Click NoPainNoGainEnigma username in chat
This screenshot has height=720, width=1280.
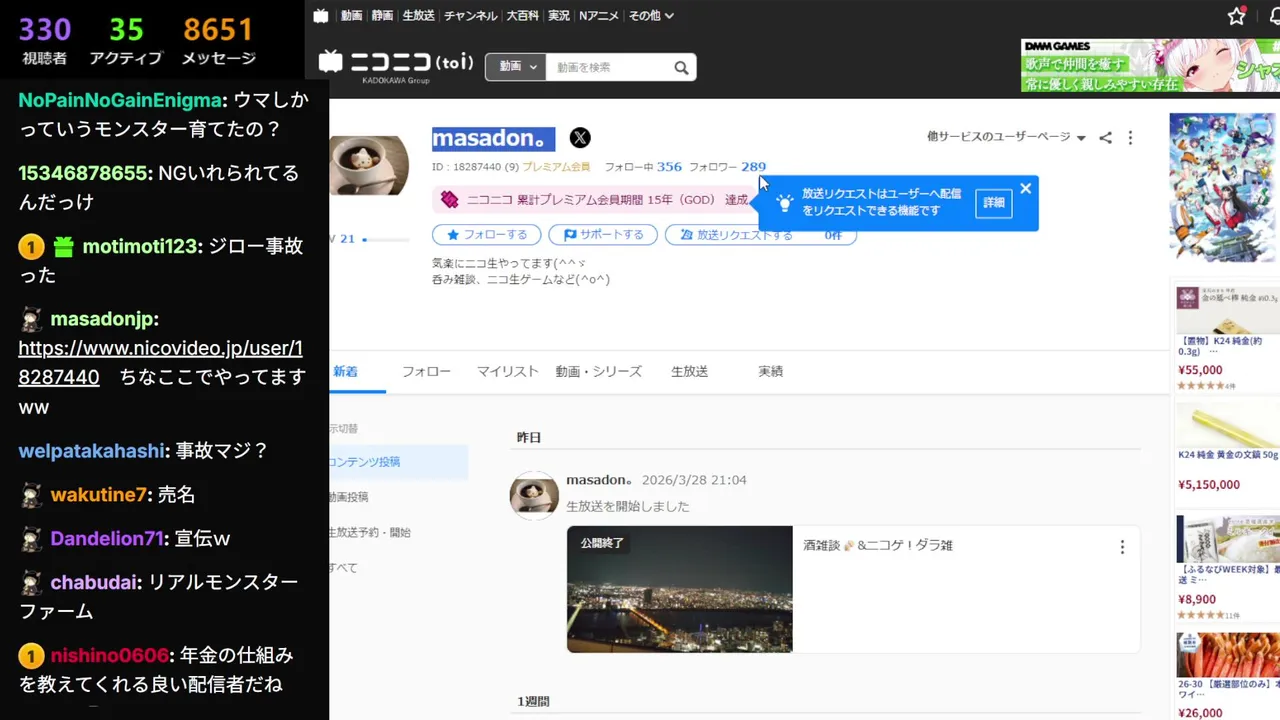click(x=120, y=100)
